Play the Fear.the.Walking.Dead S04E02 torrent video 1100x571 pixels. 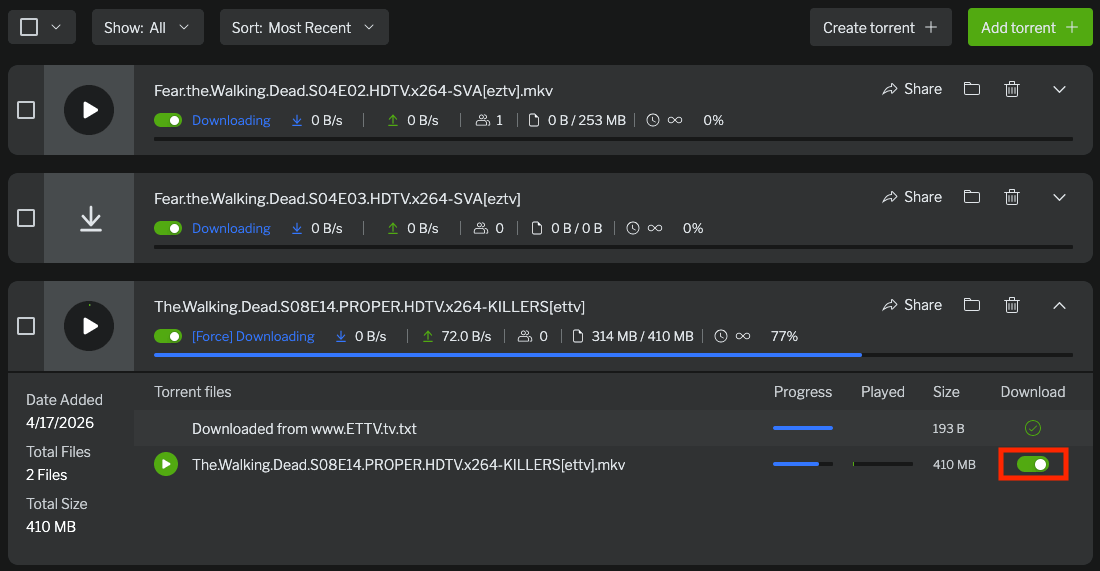click(x=89, y=110)
